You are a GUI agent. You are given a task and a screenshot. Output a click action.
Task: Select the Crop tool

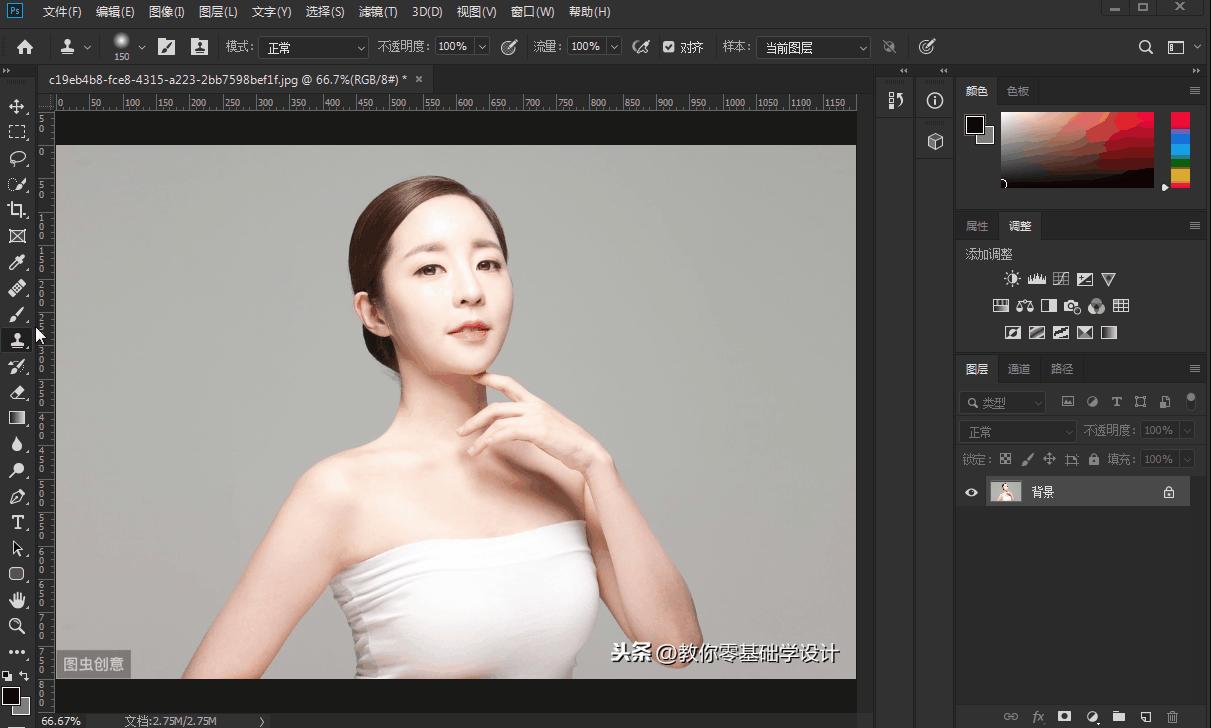pyautogui.click(x=17, y=210)
